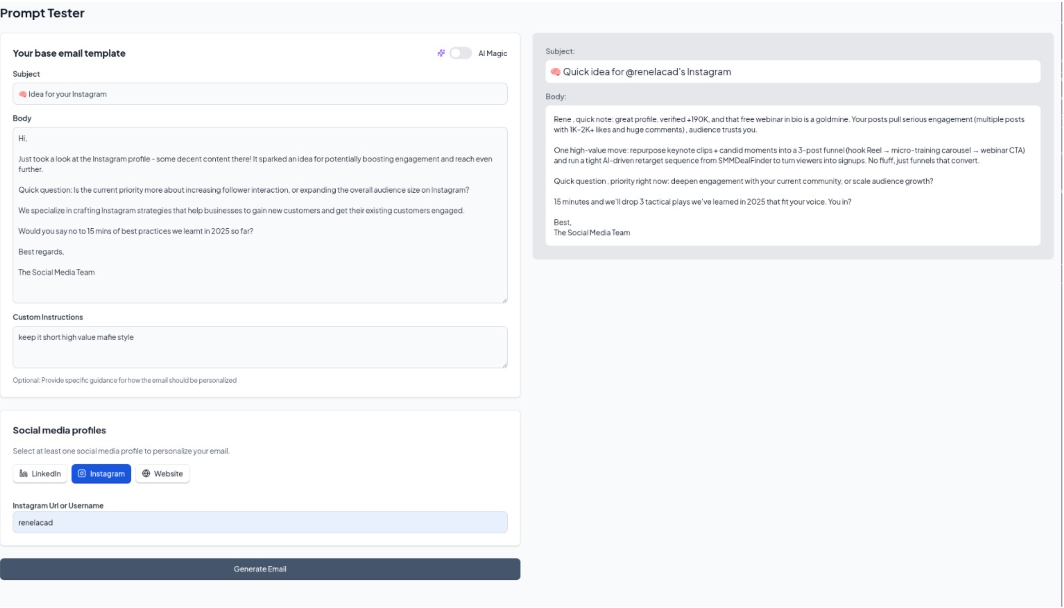This screenshot has width=1064, height=608.
Task: Click the generated Subject output box
Action: click(793, 72)
